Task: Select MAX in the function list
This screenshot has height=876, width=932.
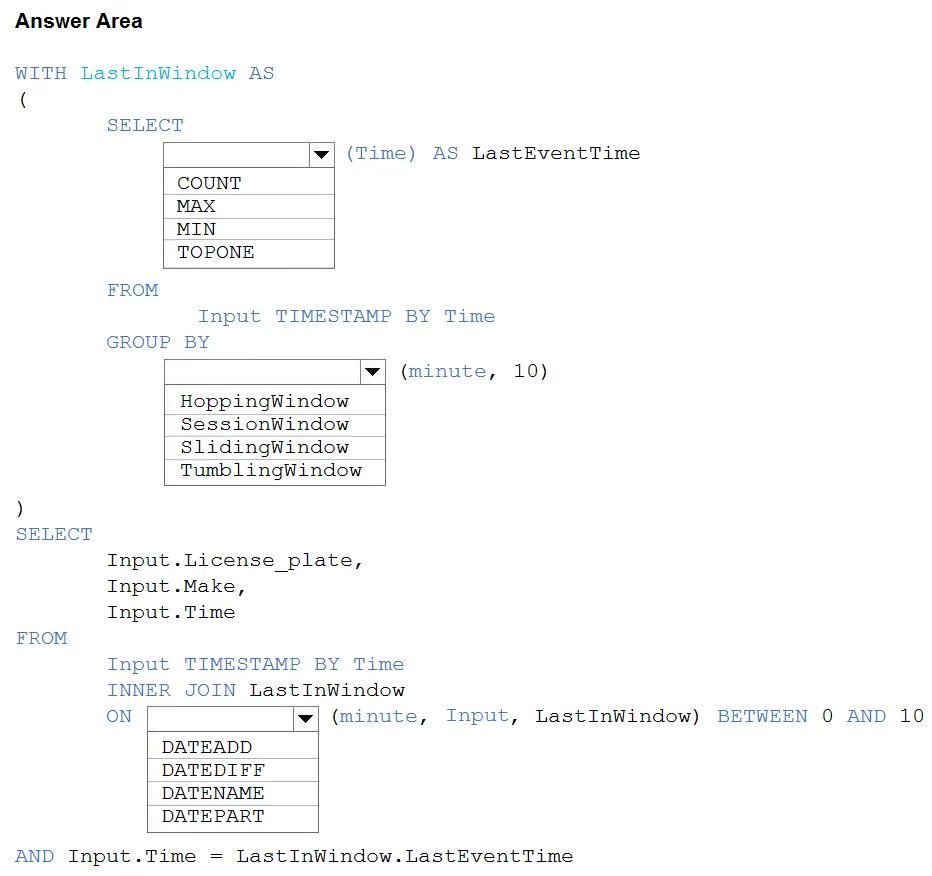Action: coord(249,206)
